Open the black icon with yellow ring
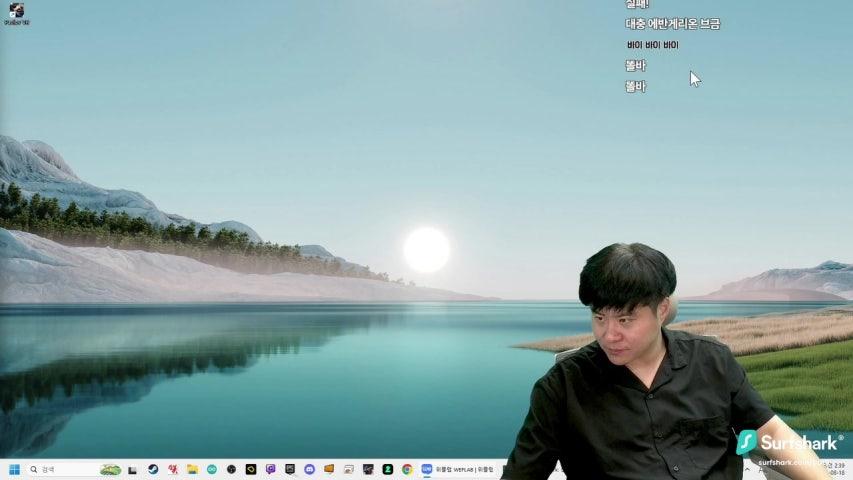 [x=251, y=469]
